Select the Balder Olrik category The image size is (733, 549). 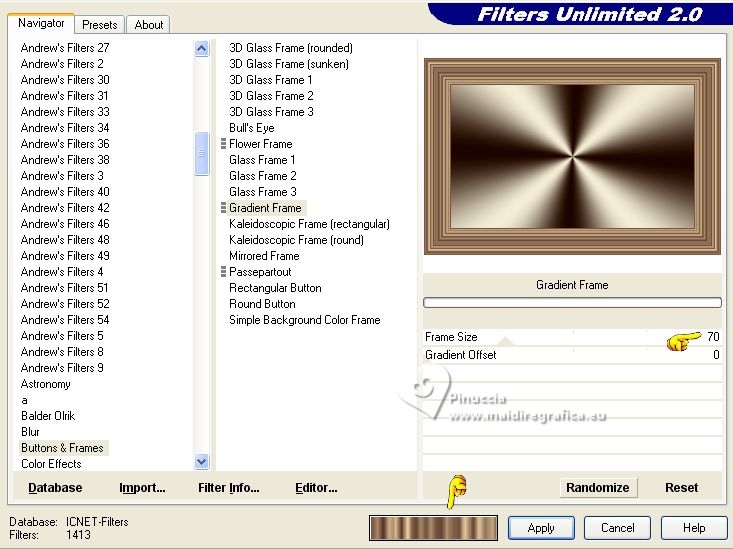(48, 416)
